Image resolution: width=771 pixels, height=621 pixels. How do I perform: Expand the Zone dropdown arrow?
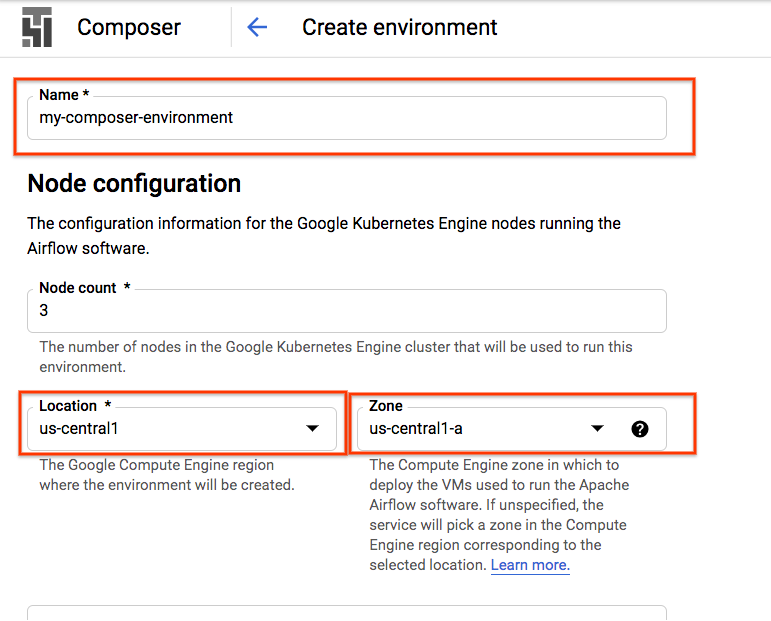pos(597,428)
